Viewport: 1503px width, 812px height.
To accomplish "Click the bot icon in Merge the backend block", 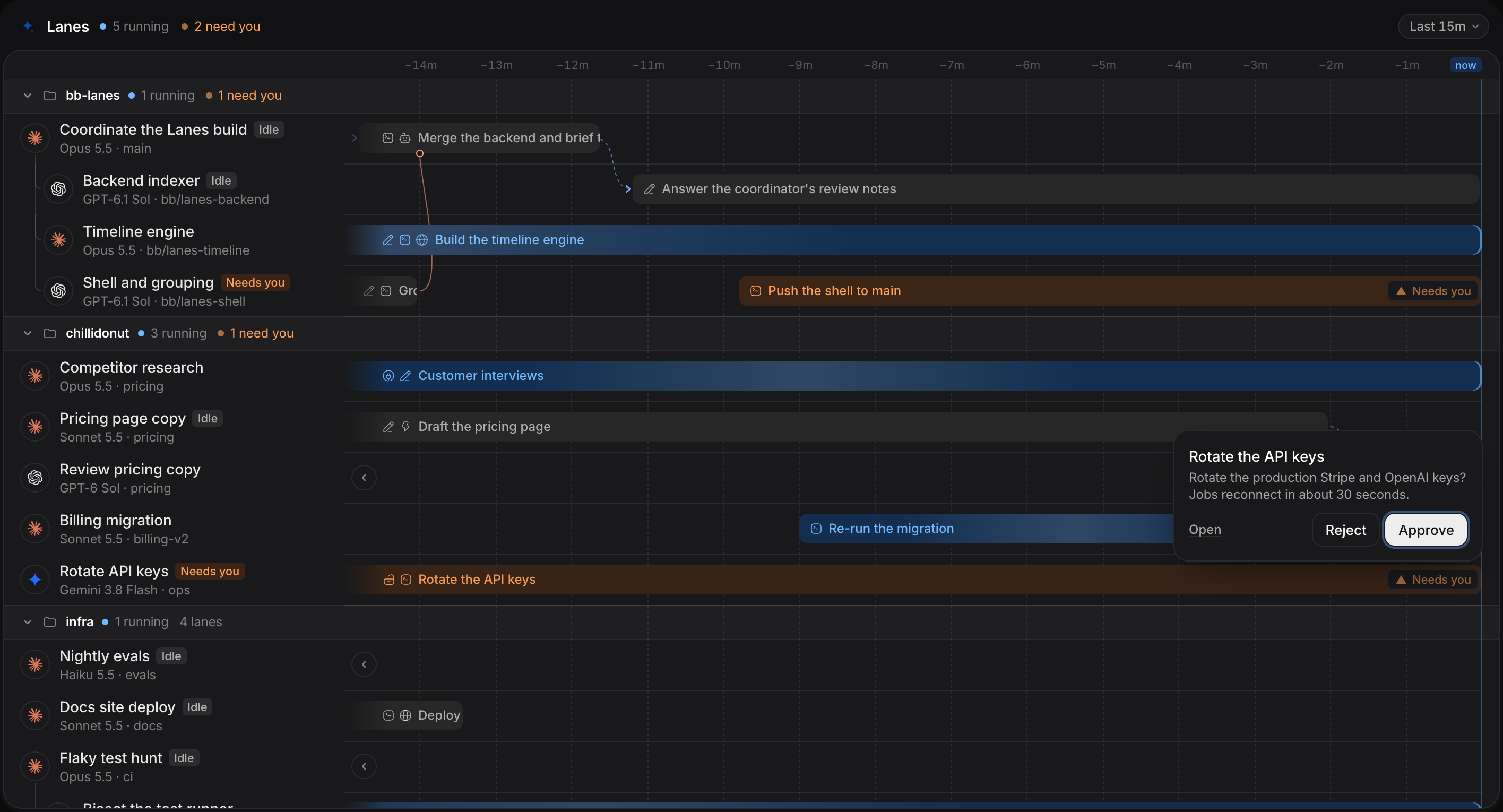I will [x=405, y=138].
